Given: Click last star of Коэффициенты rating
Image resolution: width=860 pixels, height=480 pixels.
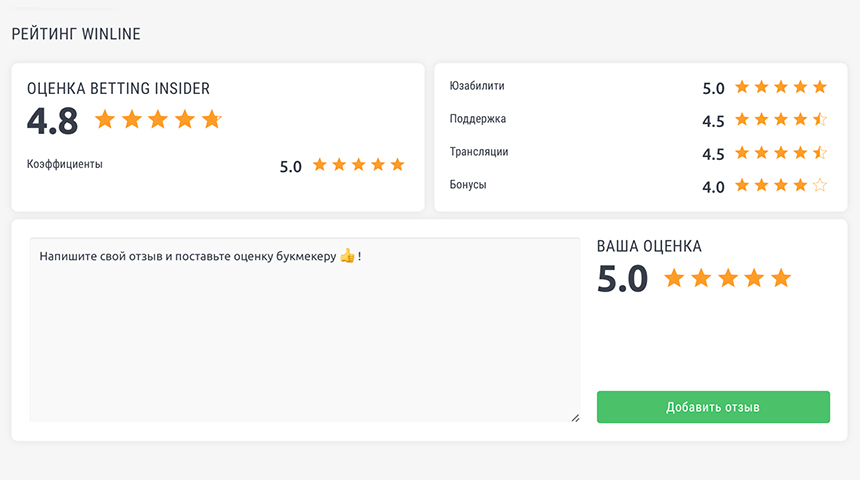Looking at the screenshot, I should coord(398,165).
